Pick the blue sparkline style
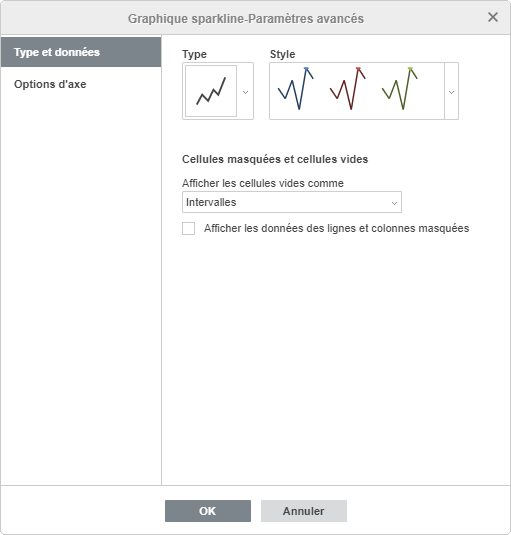 tap(296, 89)
